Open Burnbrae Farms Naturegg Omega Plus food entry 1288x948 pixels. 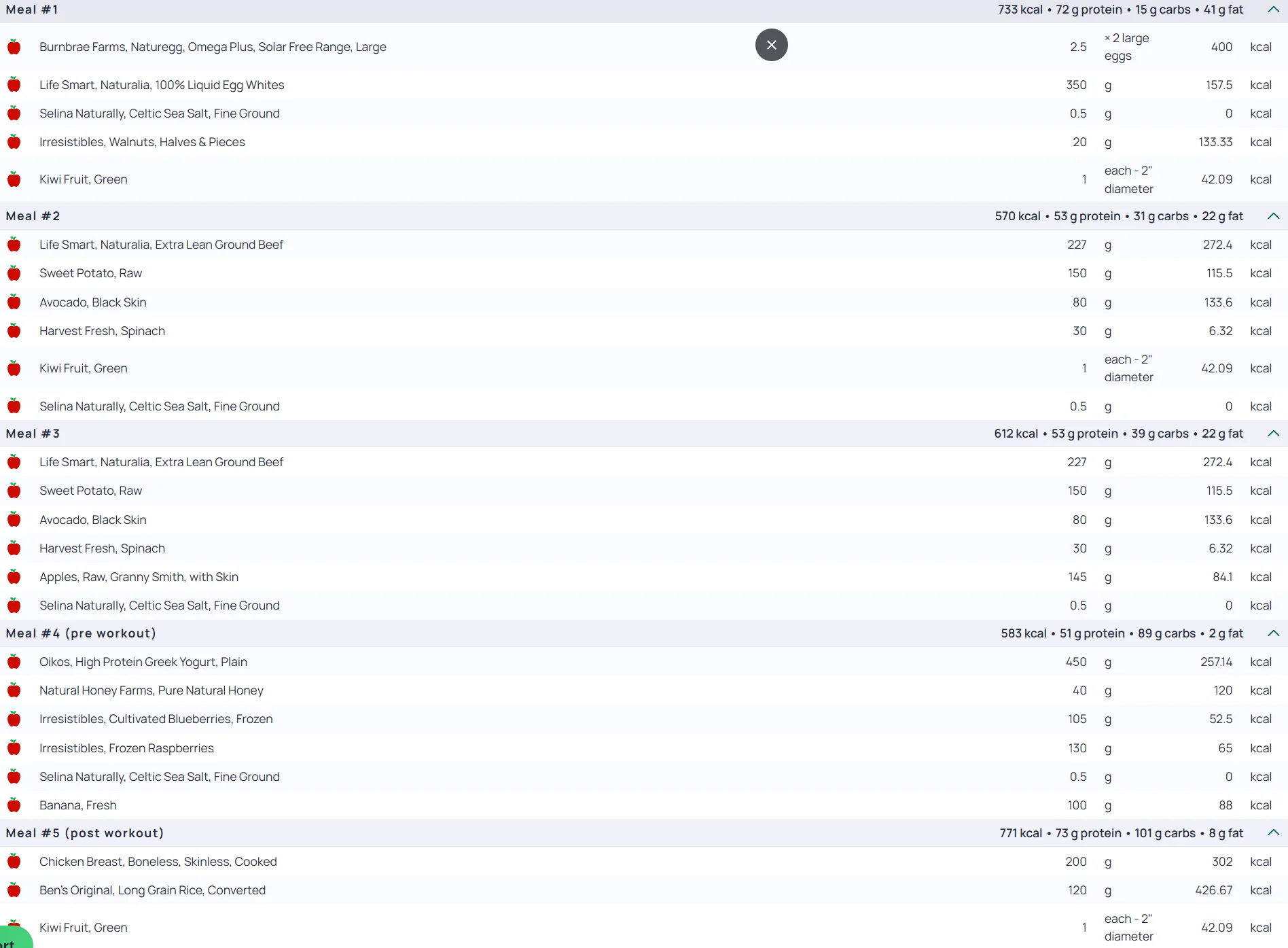pyautogui.click(x=213, y=47)
